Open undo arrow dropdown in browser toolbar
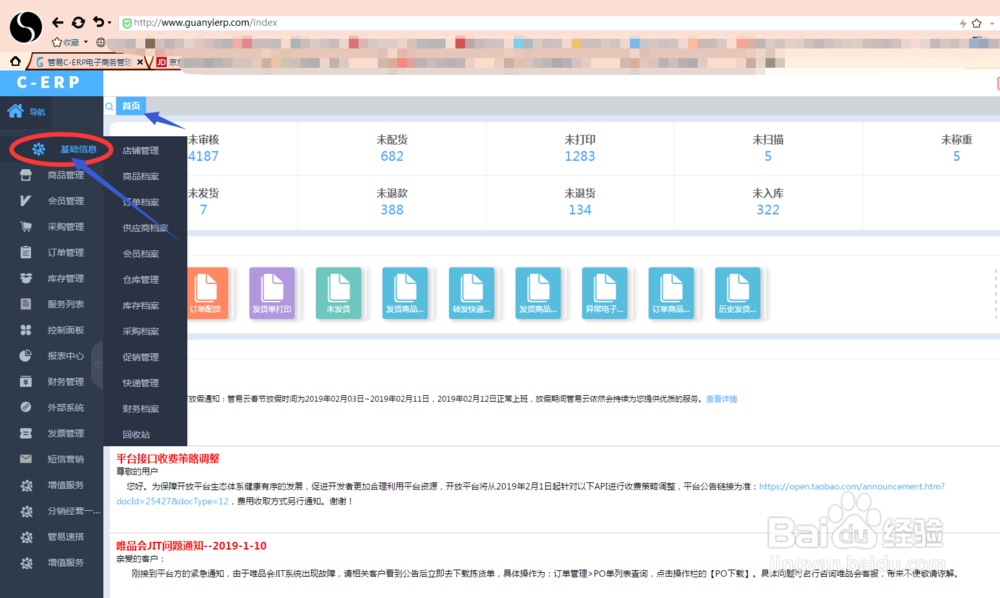 110,23
